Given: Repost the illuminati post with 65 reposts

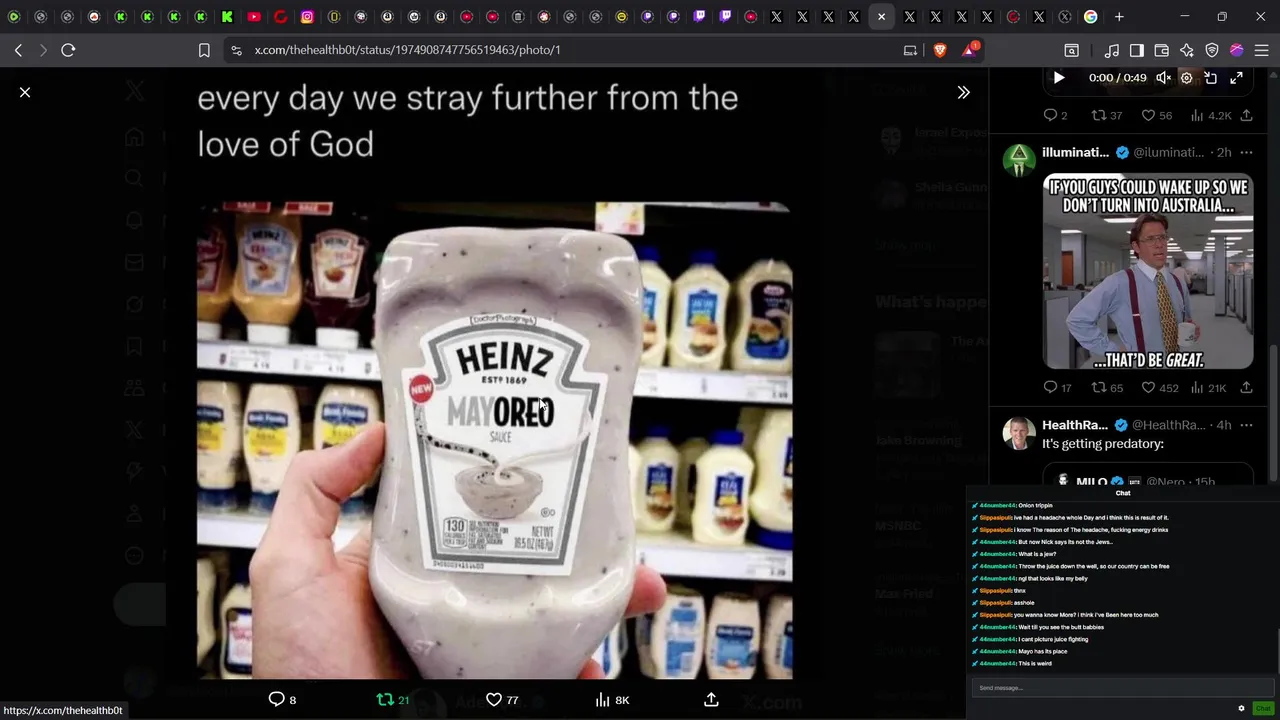Looking at the screenshot, I should tap(1106, 387).
